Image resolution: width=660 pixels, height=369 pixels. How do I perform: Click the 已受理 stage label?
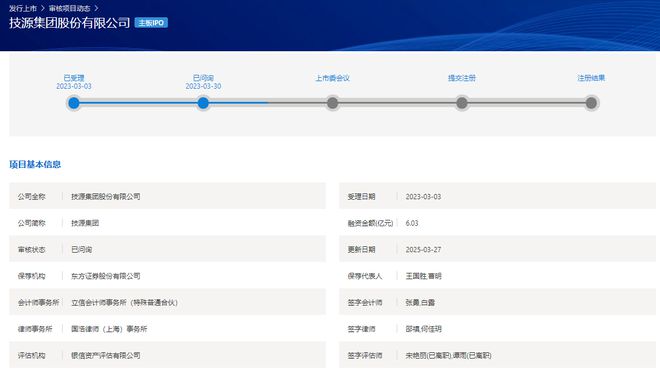pos(74,78)
